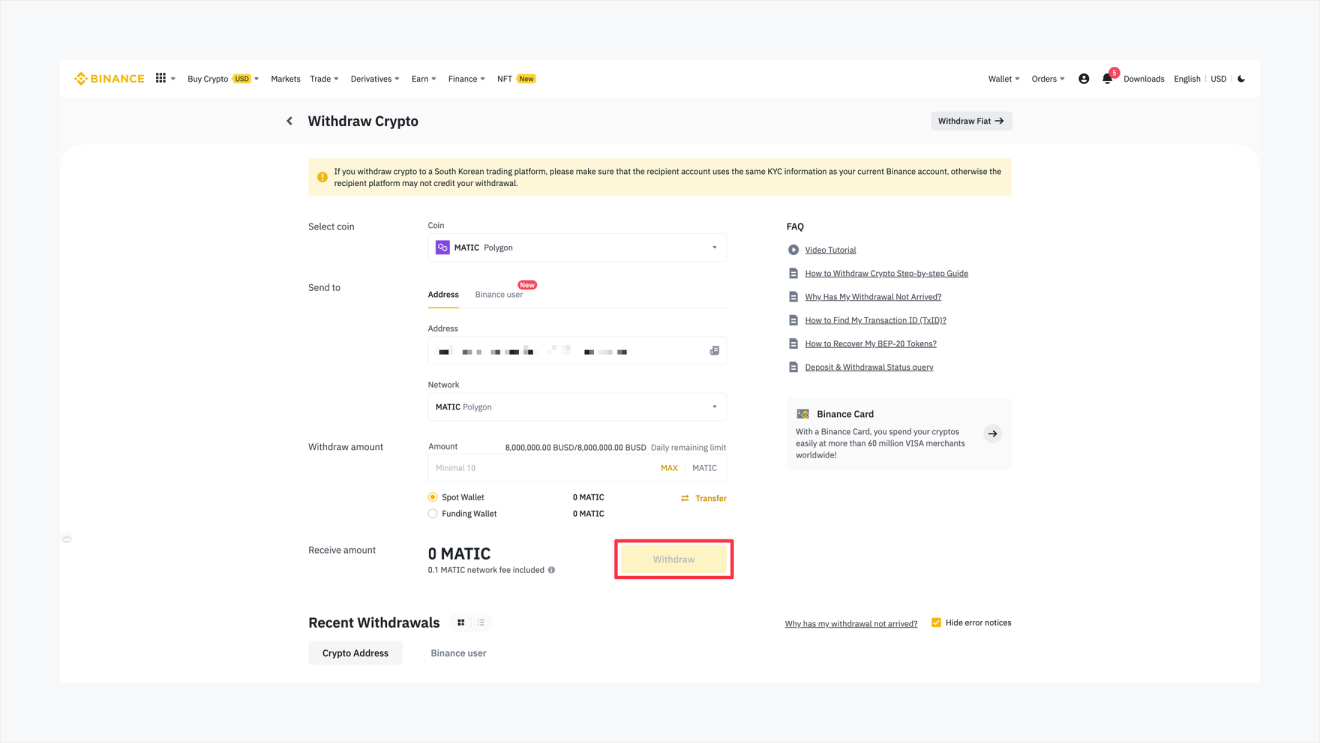Image resolution: width=1320 pixels, height=743 pixels.
Task: Click the Withdraw button
Action: (674, 560)
